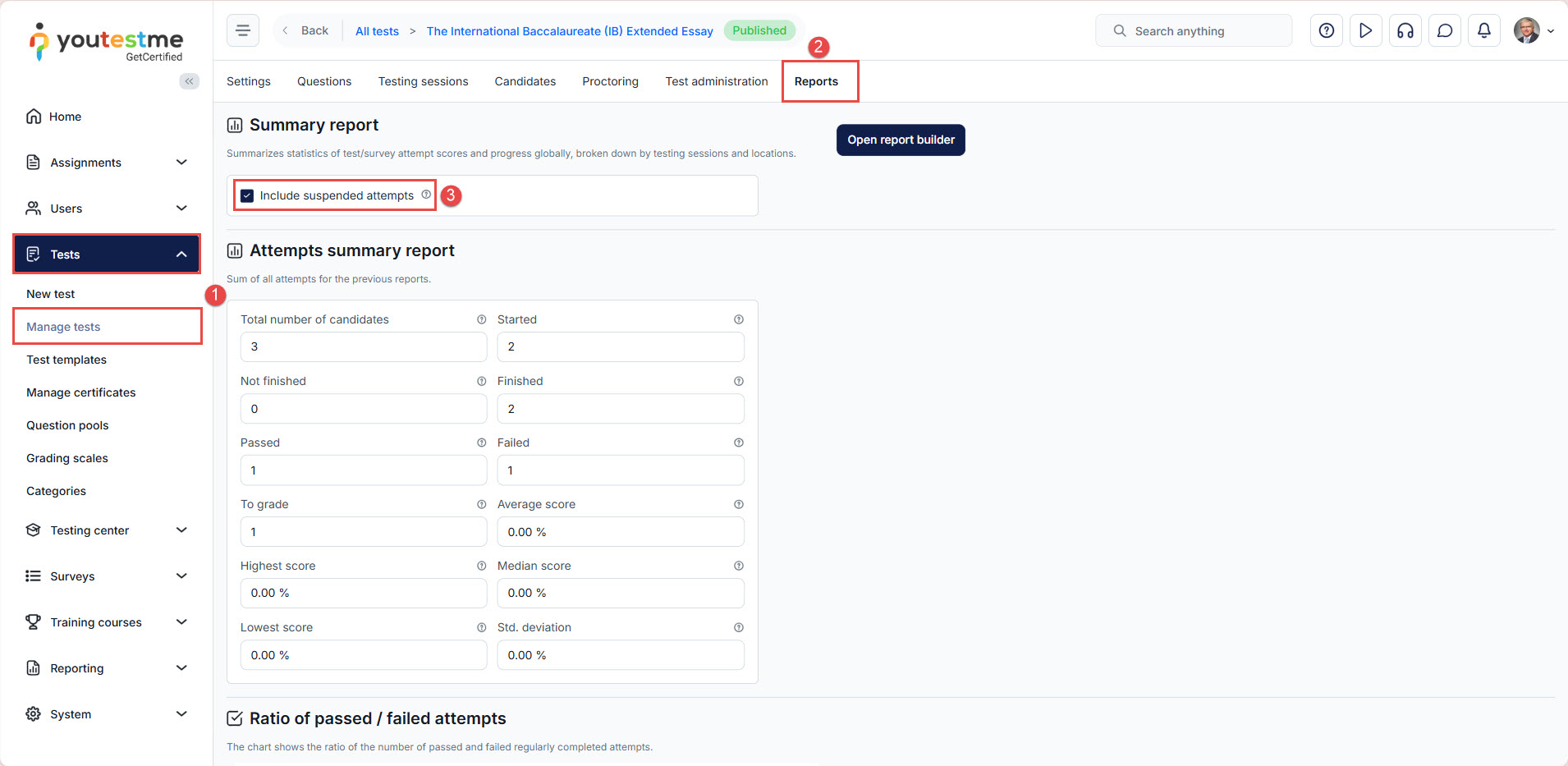
Task: Uncheck Include suspended attempts checkbox
Action: pyautogui.click(x=247, y=195)
